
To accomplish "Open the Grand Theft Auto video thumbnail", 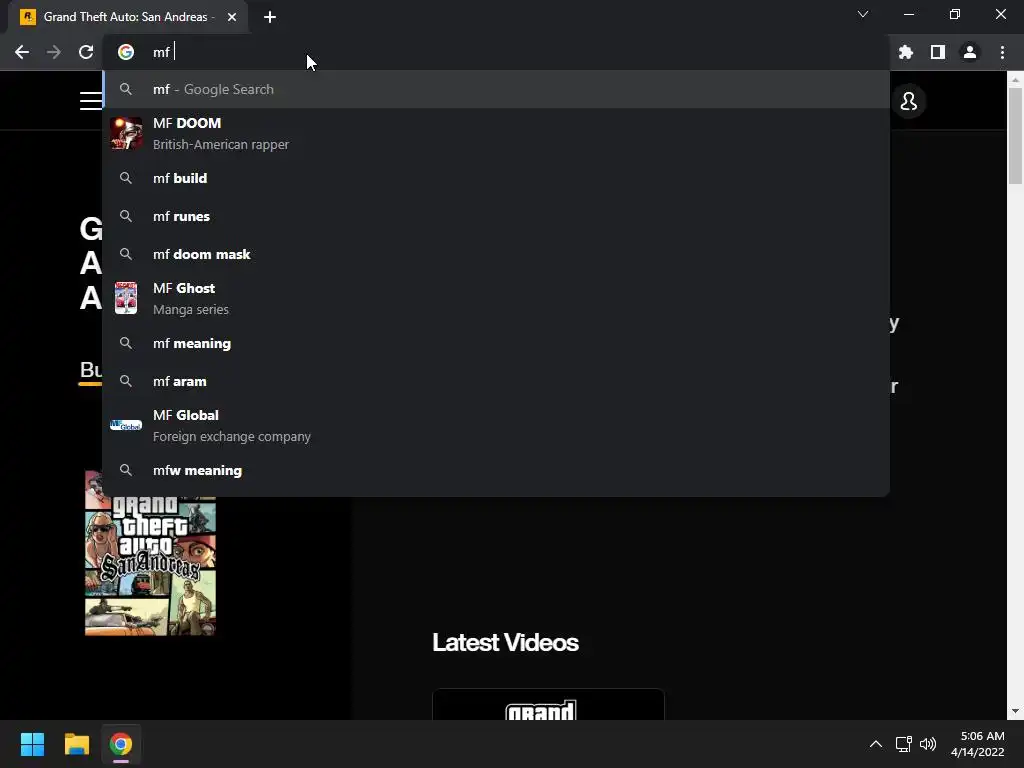I will pyautogui.click(x=549, y=705).
